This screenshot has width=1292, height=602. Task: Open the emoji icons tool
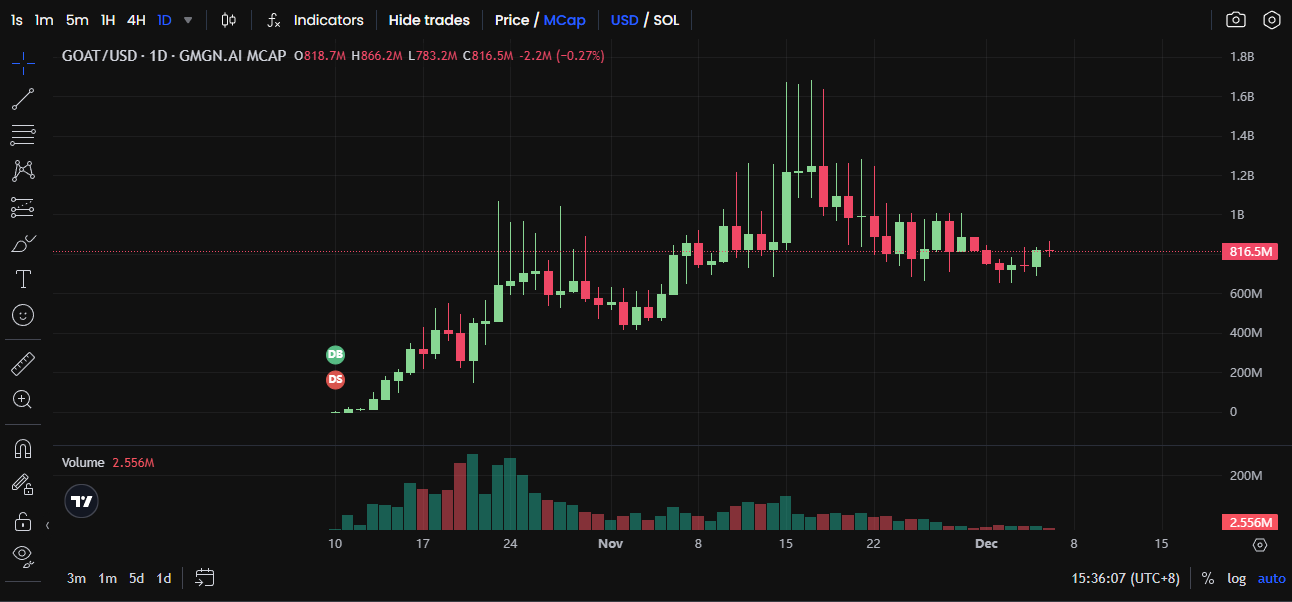point(23,315)
